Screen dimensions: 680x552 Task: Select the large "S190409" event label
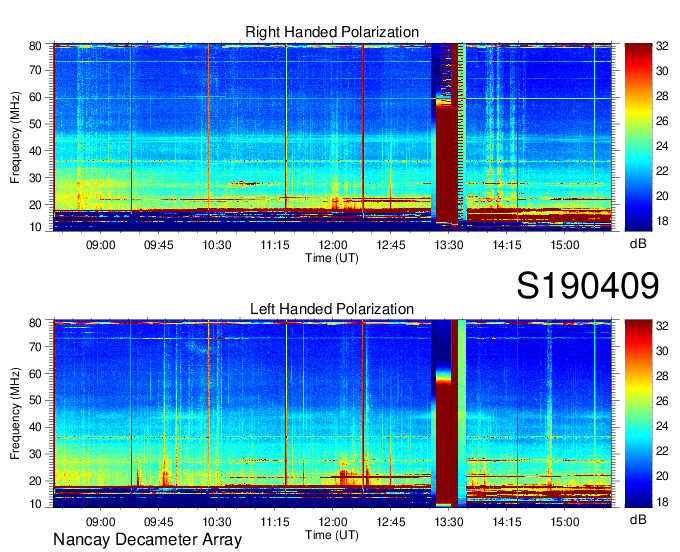(588, 285)
